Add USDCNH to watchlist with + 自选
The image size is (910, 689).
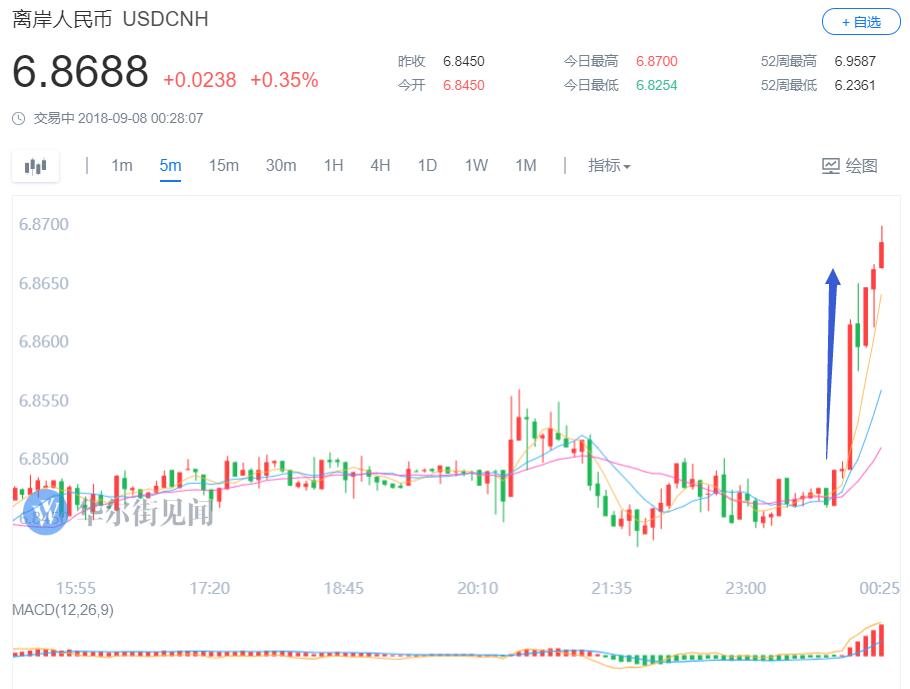point(860,21)
